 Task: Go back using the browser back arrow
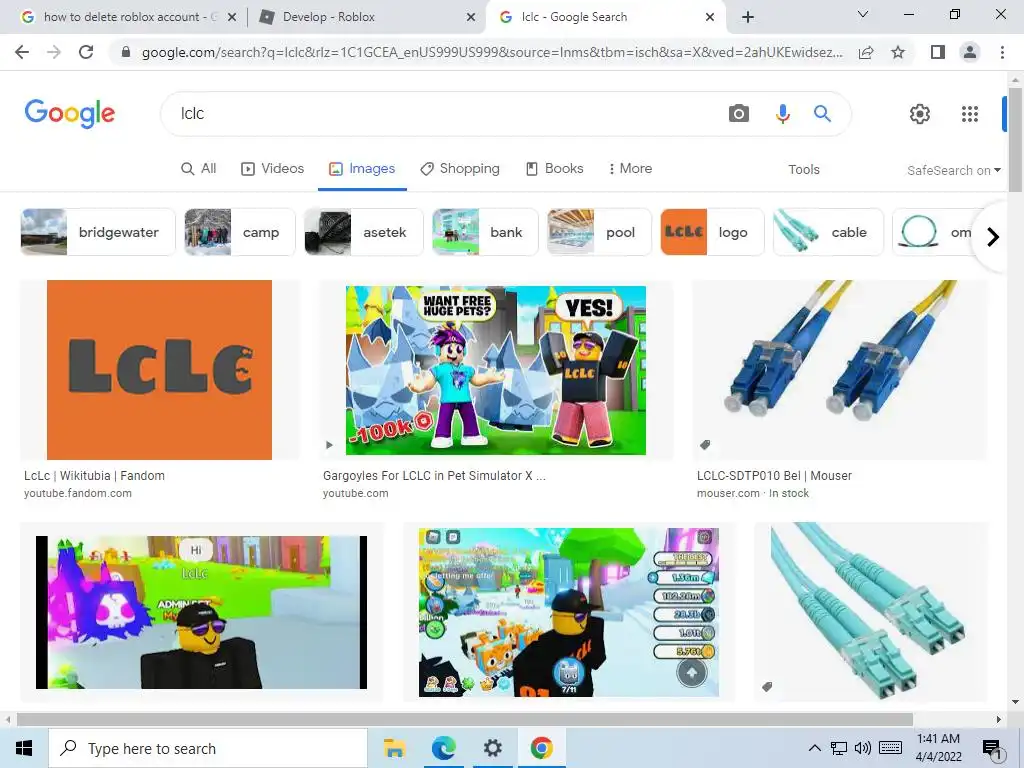pyautogui.click(x=22, y=52)
